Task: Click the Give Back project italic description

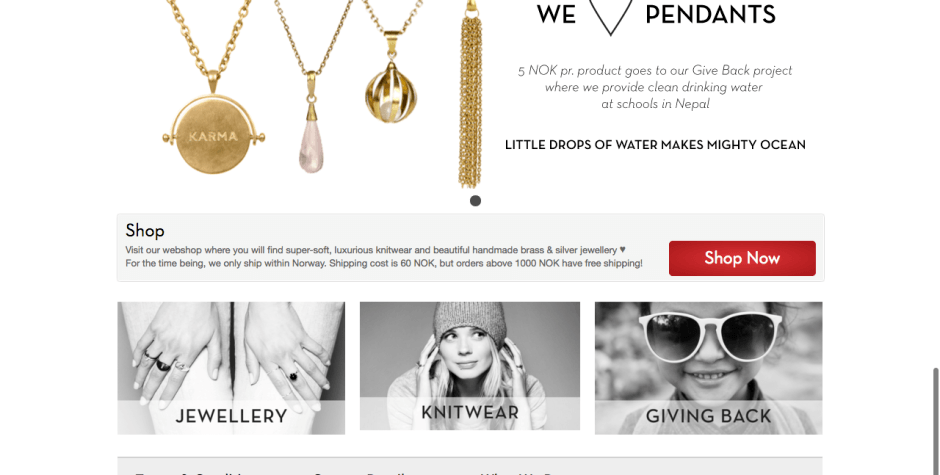Action: tap(655, 87)
